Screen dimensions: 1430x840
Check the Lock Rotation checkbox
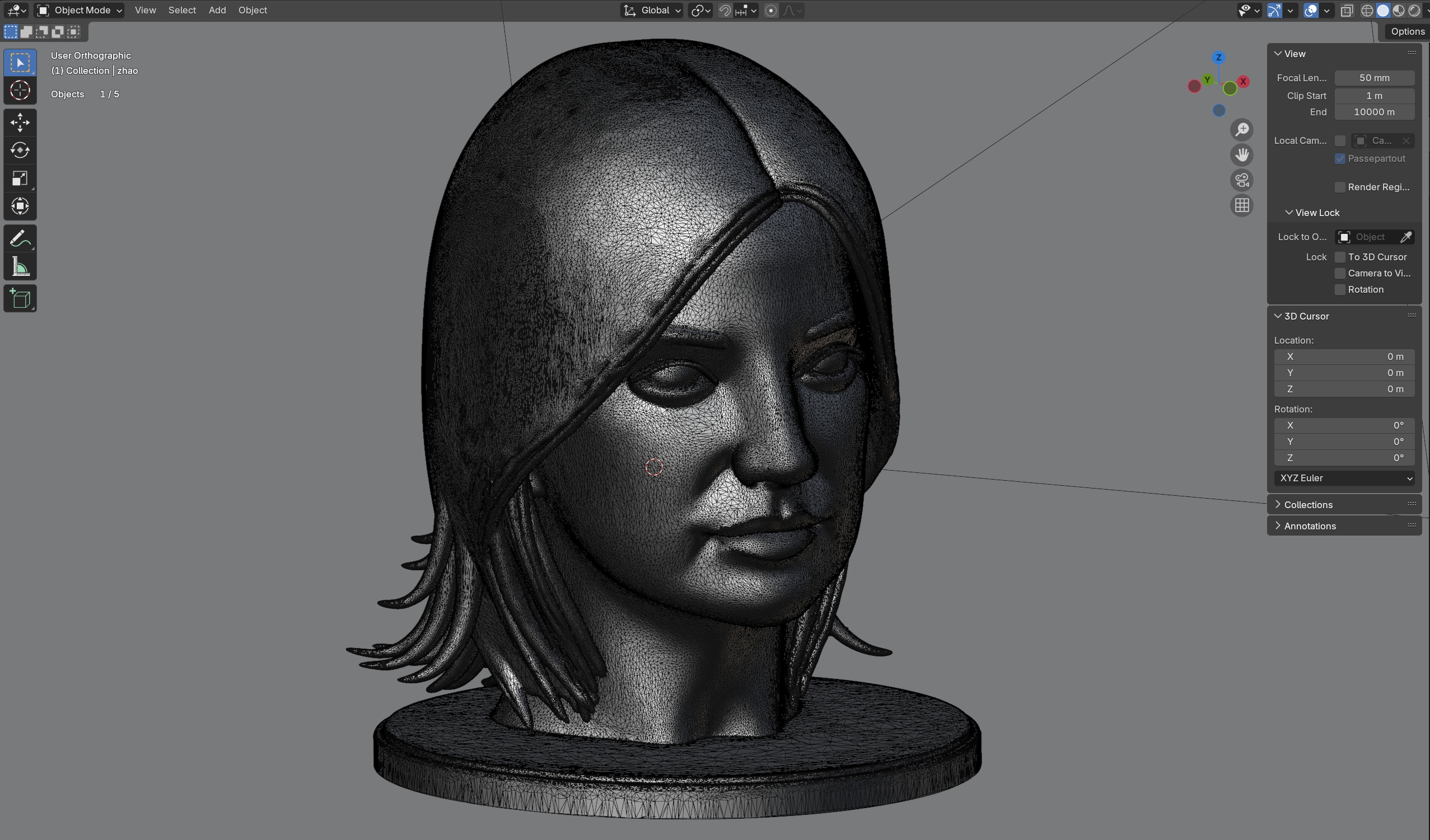[x=1340, y=290]
